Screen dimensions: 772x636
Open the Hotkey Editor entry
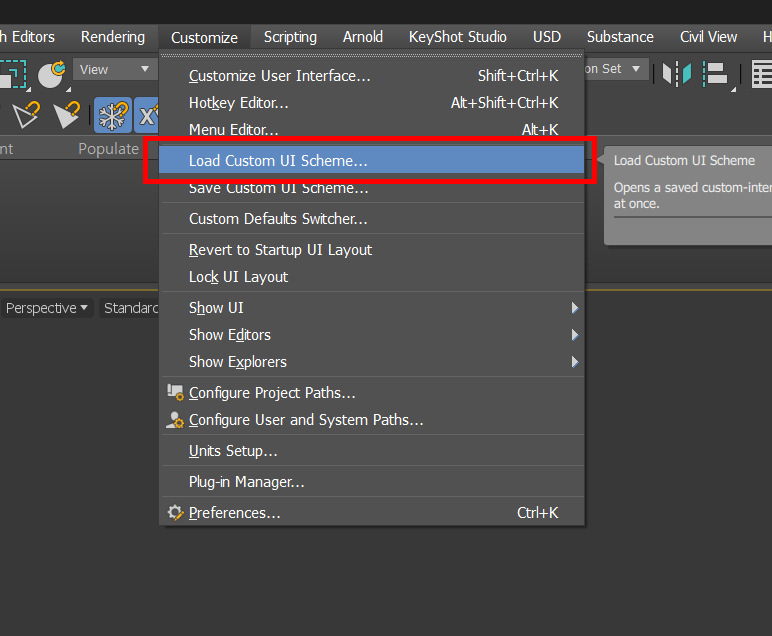[x=372, y=103]
